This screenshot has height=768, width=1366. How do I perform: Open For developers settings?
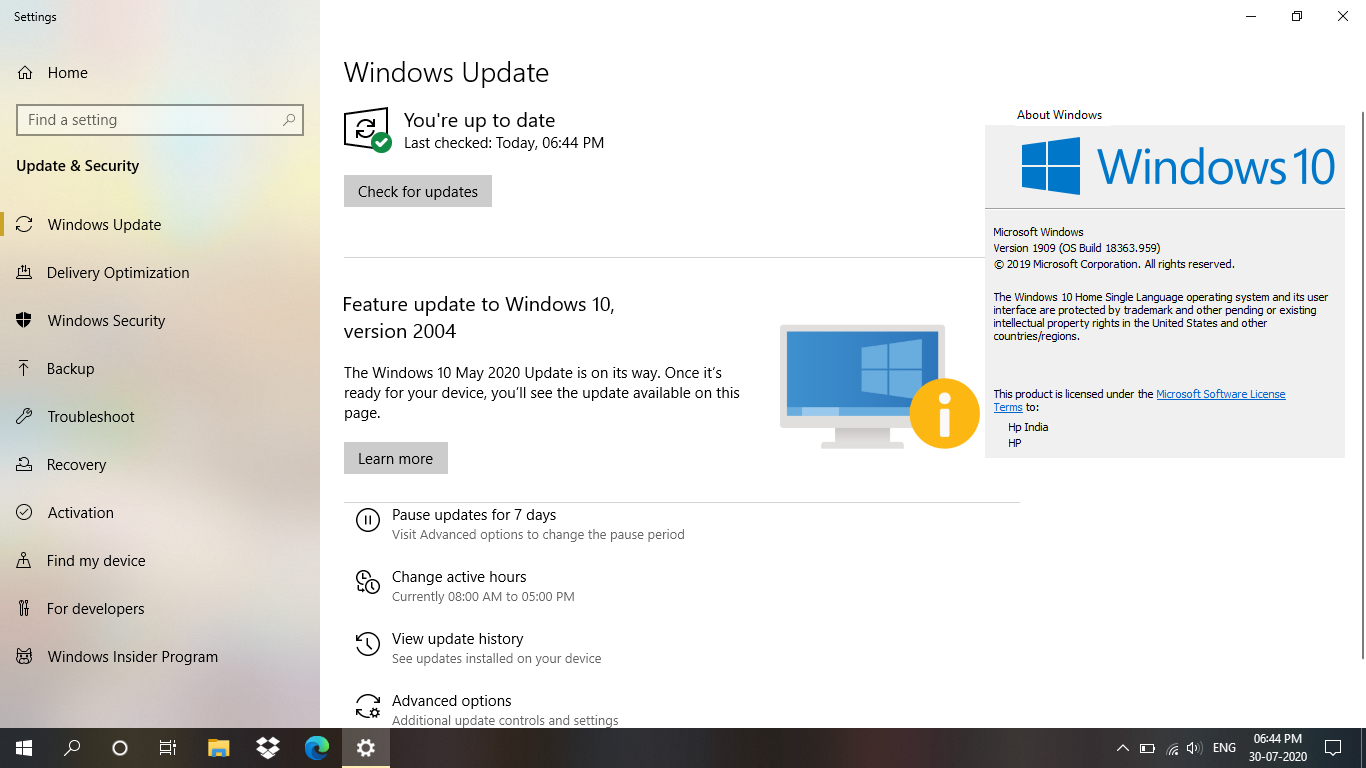tap(160, 609)
